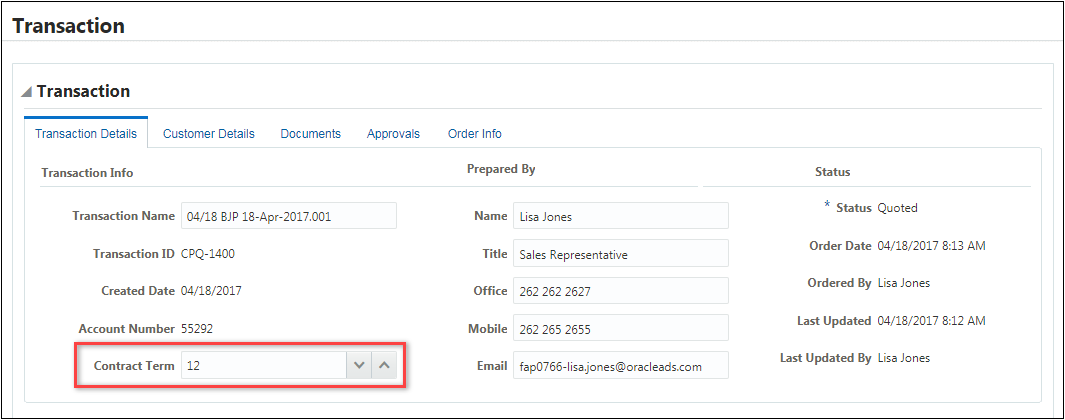Go to the Approvals tab

pos(393,133)
